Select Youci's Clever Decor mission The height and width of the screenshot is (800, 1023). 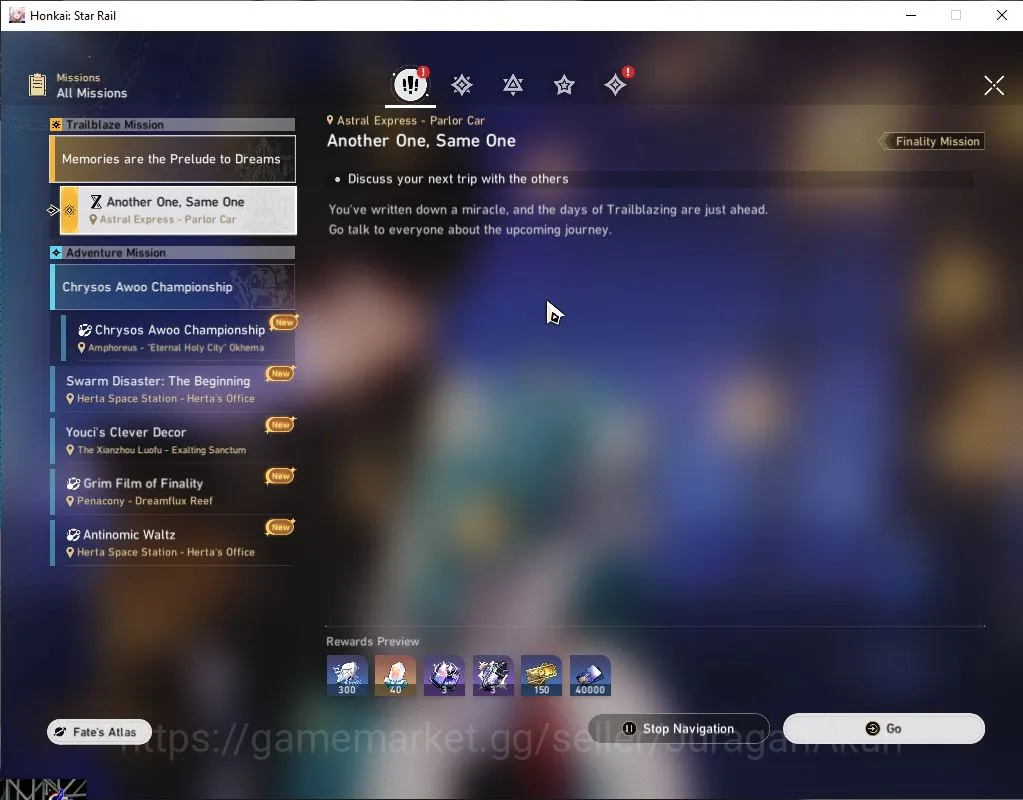click(173, 440)
